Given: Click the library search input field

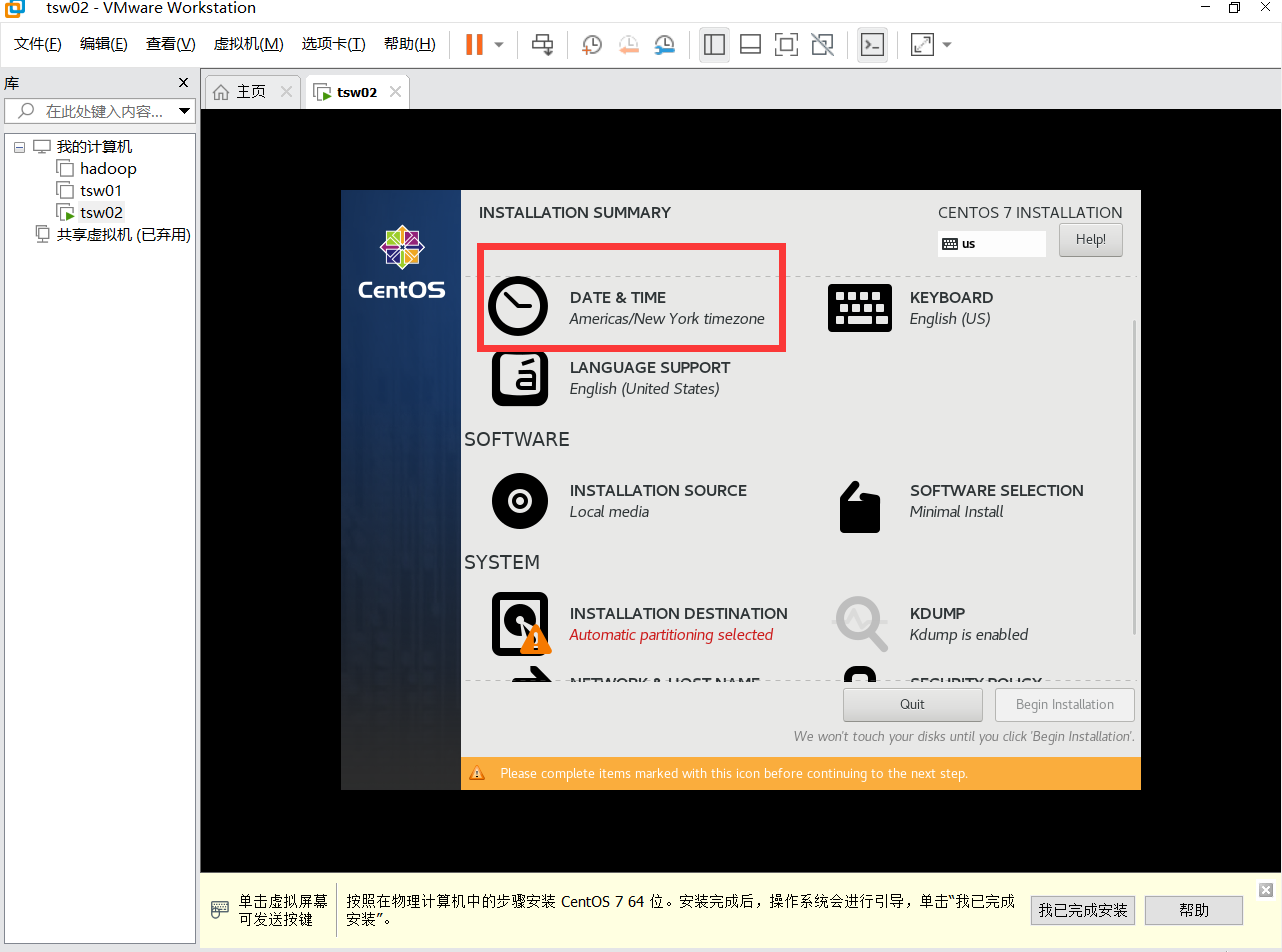Looking at the screenshot, I should [x=90, y=111].
